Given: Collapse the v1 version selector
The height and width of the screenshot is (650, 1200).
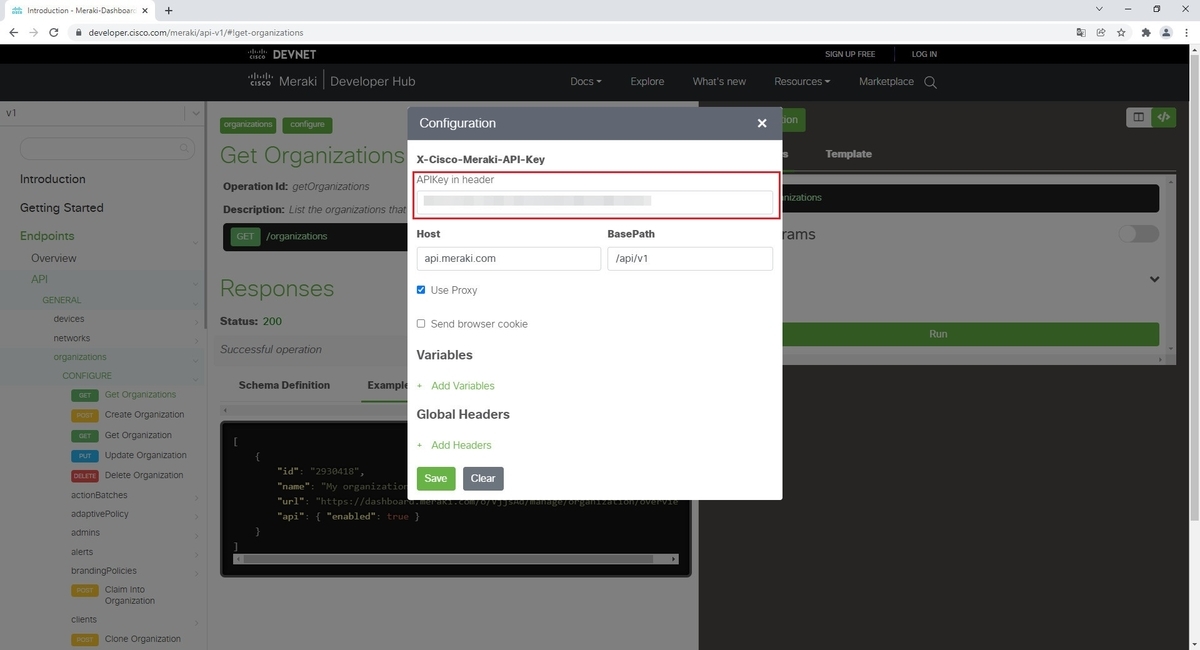Looking at the screenshot, I should point(196,113).
